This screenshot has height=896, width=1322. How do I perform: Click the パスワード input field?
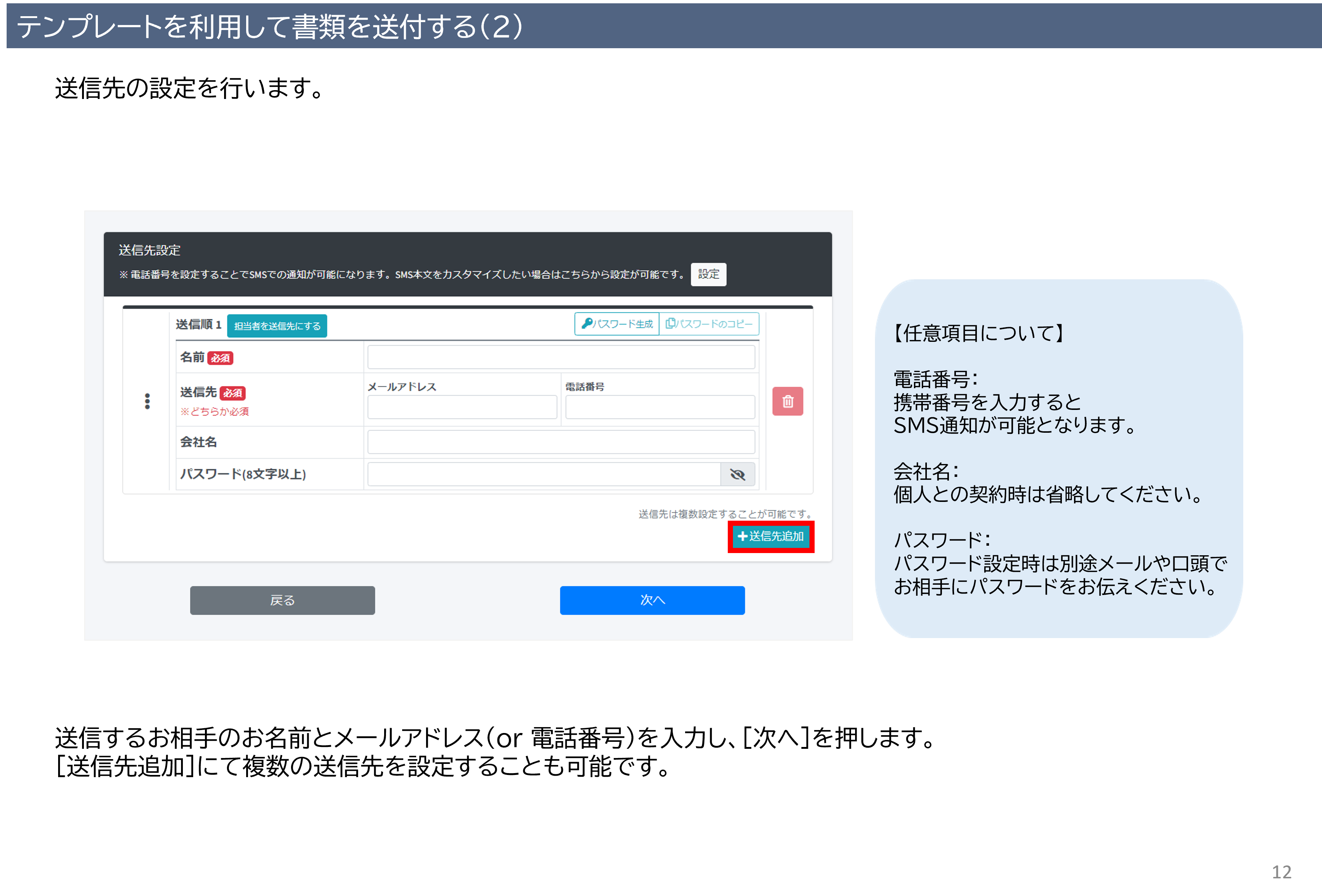click(544, 474)
